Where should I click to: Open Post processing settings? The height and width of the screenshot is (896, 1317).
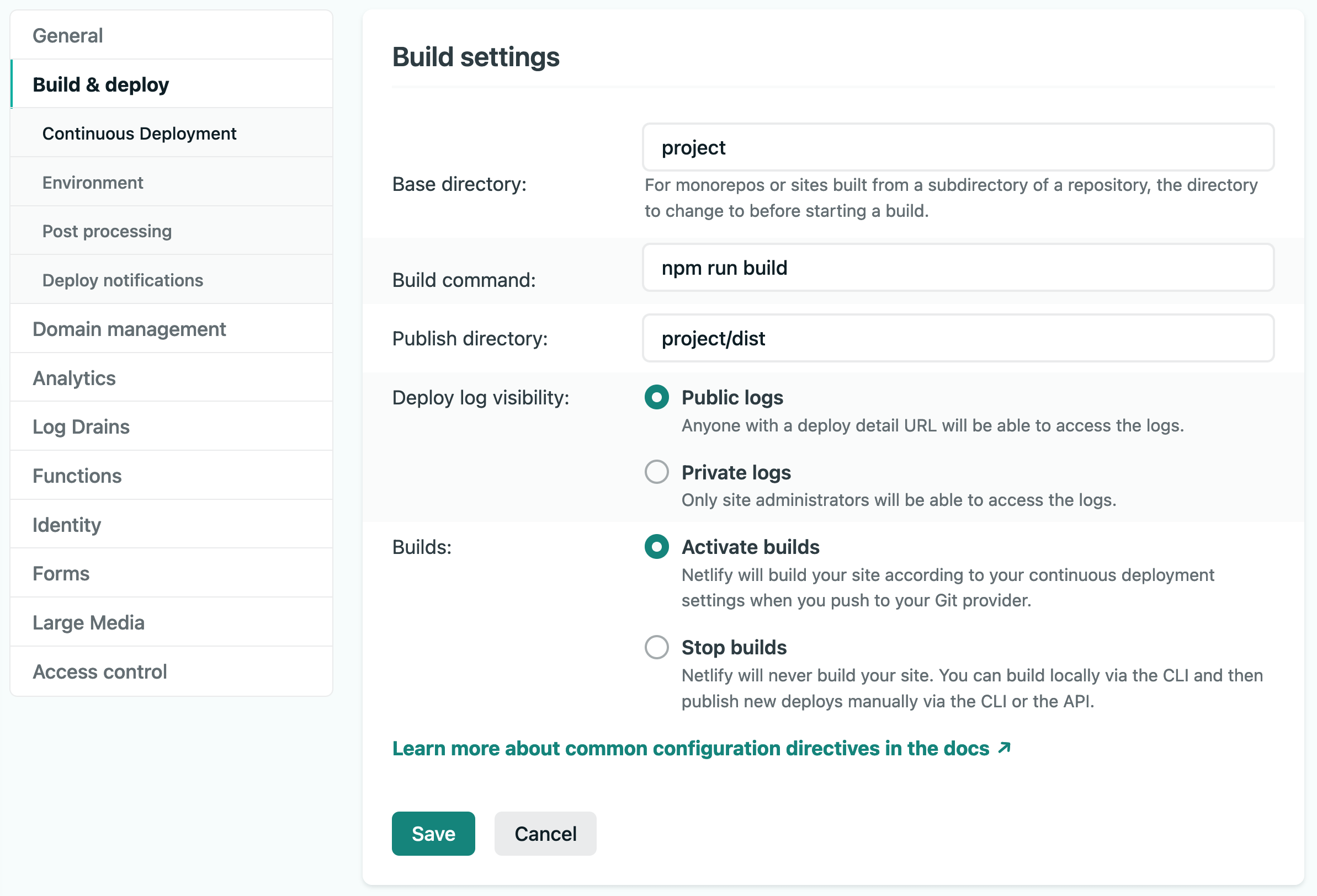[x=107, y=231]
